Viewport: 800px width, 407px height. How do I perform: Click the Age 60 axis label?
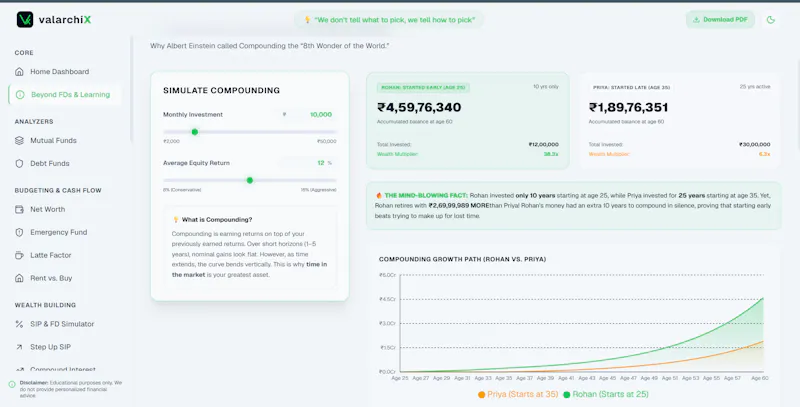[x=760, y=378]
